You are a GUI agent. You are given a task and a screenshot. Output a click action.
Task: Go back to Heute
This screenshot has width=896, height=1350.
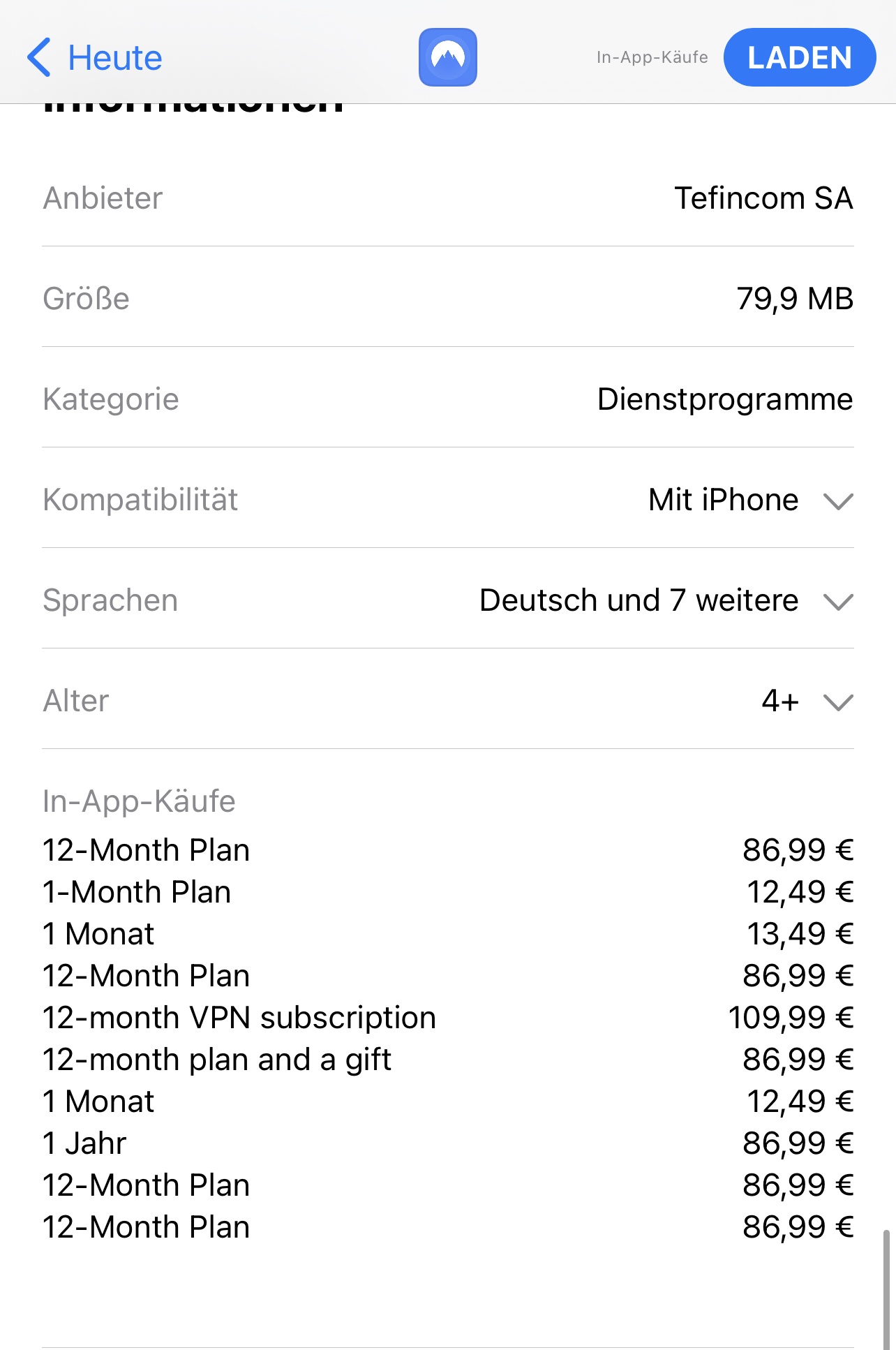[x=114, y=57]
